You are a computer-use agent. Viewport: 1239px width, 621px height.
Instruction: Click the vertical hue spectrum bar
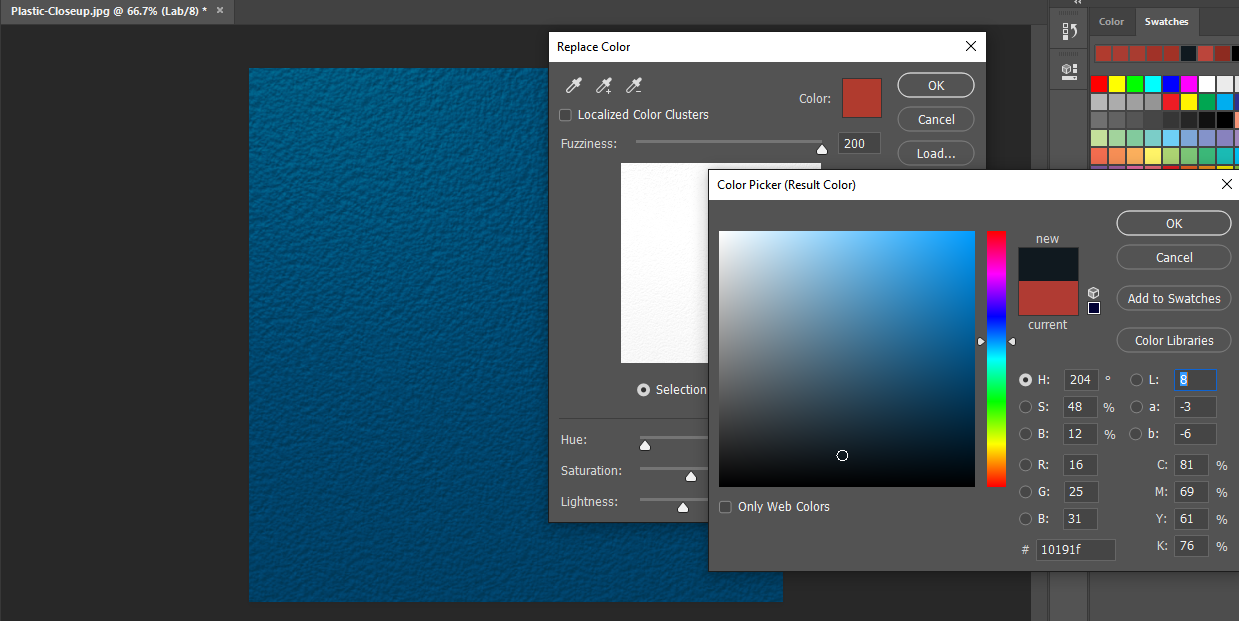click(x=996, y=359)
